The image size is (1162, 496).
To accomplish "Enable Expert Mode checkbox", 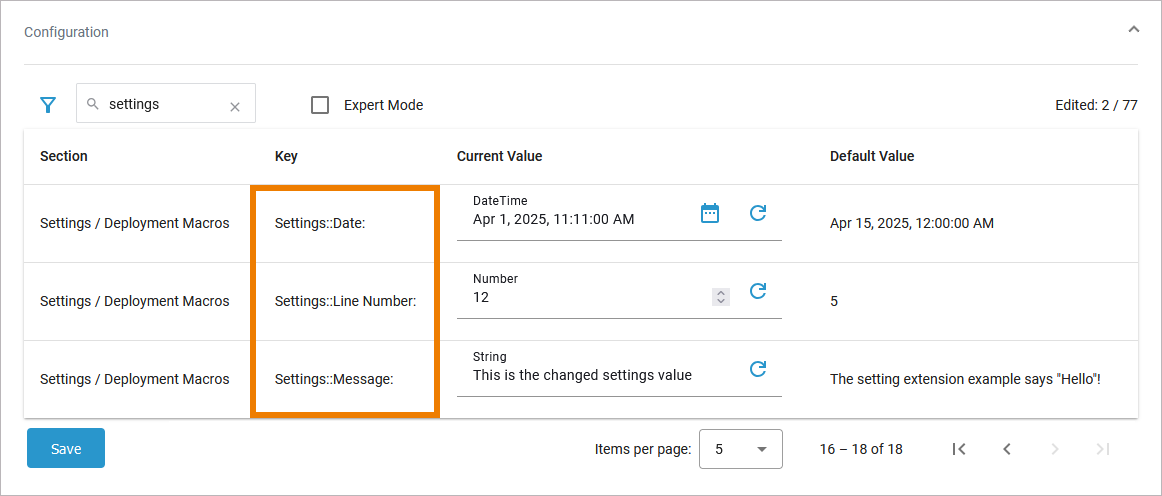I will click(x=320, y=105).
